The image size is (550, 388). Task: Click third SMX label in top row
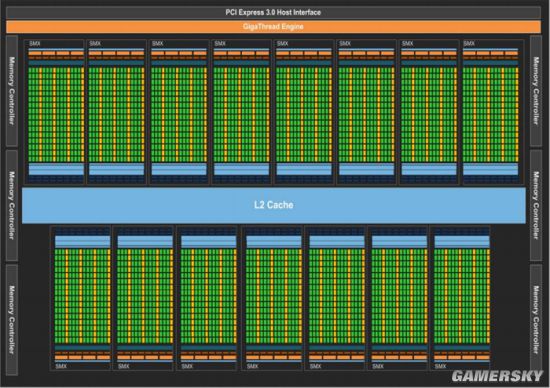click(x=157, y=44)
